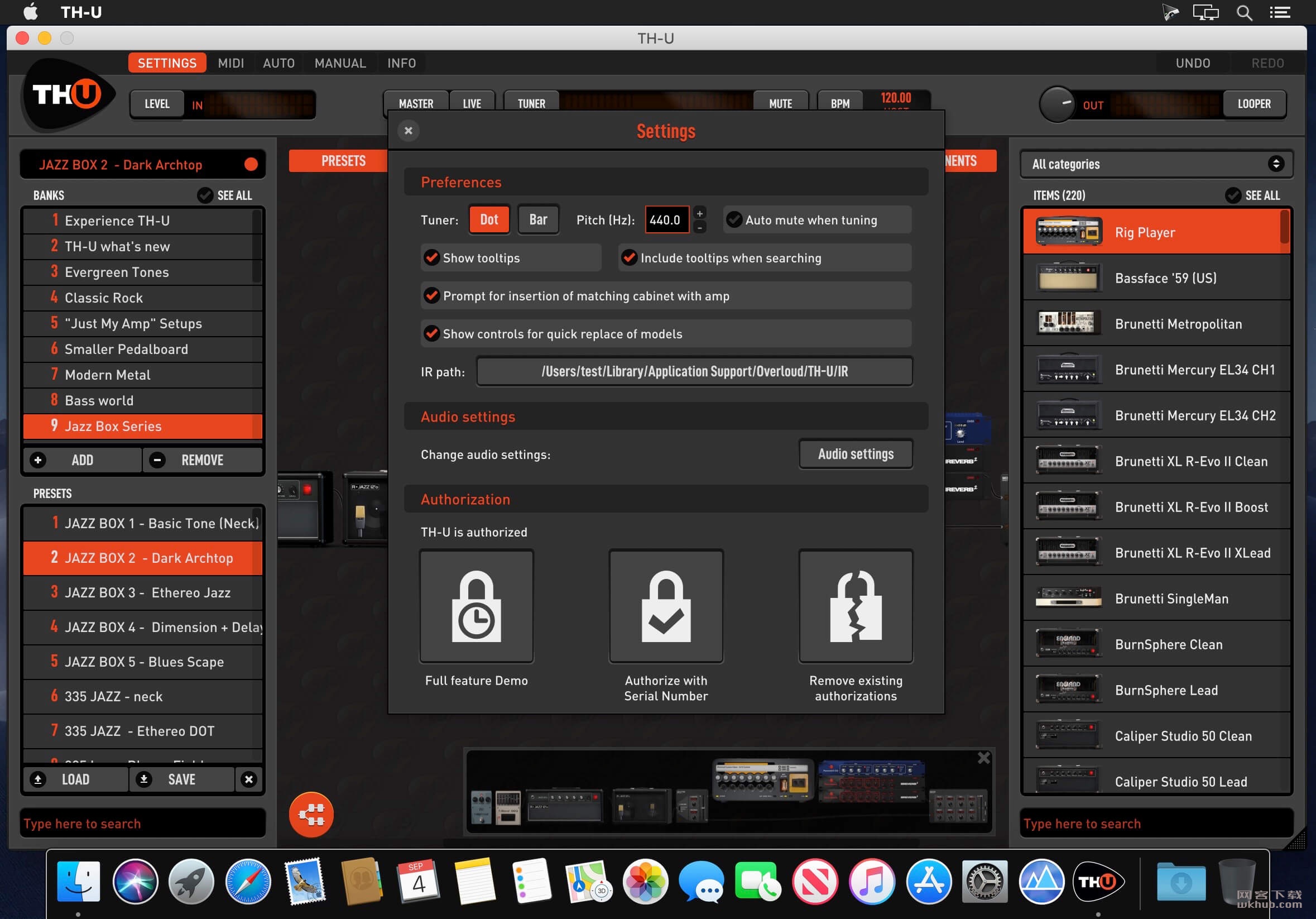Select the Modern Metal bank
The width and height of the screenshot is (1316, 919).
142,375
